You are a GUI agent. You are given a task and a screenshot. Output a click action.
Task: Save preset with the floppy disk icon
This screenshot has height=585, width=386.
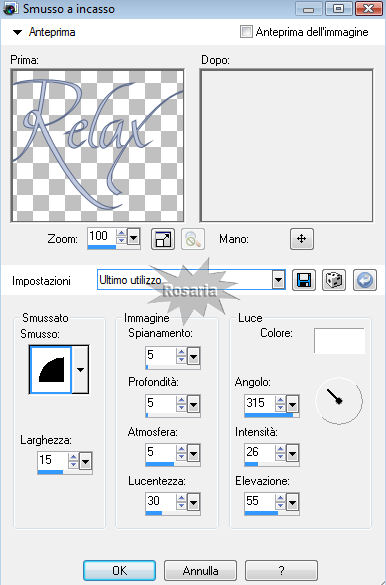click(304, 280)
